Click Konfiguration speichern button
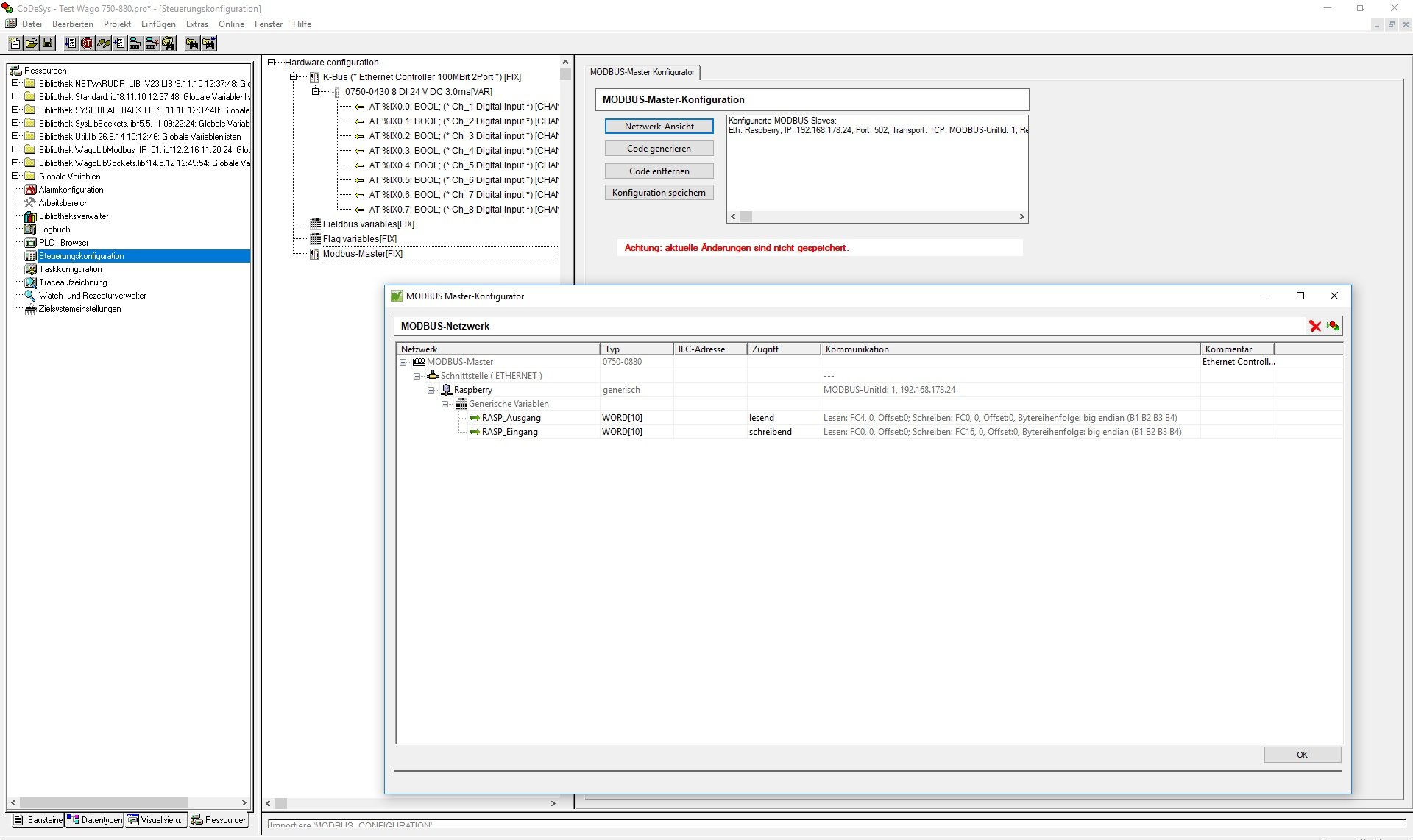This screenshot has width=1413, height=840. (659, 193)
